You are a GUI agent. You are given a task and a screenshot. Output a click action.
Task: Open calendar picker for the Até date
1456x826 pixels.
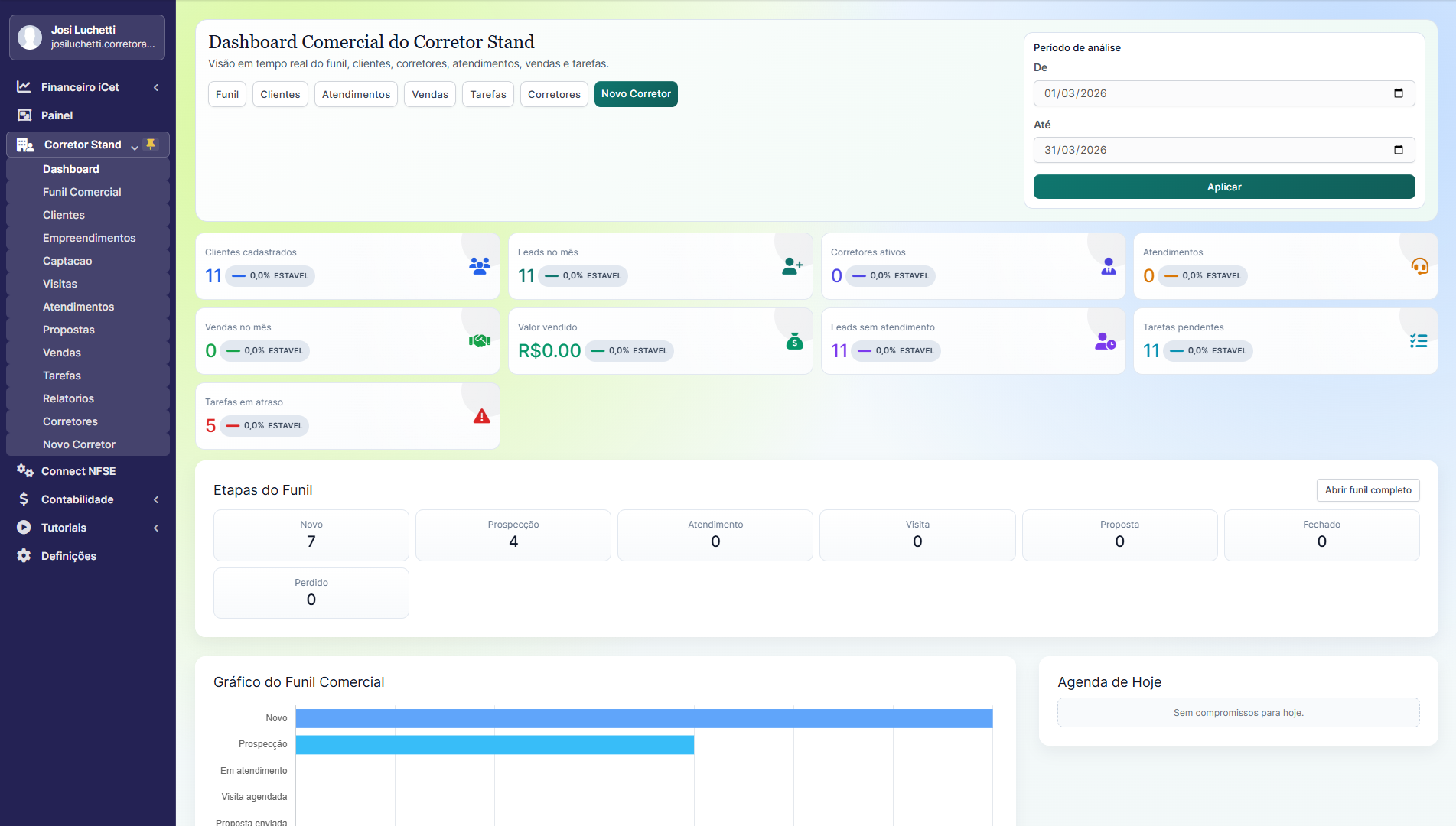click(x=1398, y=150)
